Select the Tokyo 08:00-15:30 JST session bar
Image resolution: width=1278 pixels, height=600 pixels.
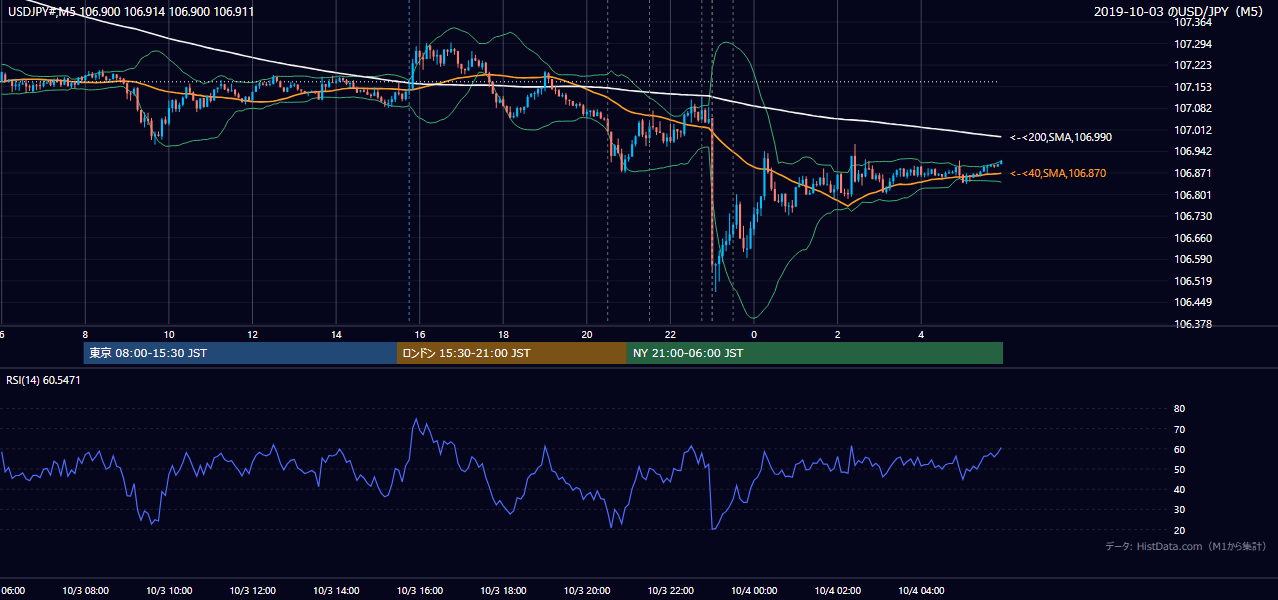[x=240, y=353]
